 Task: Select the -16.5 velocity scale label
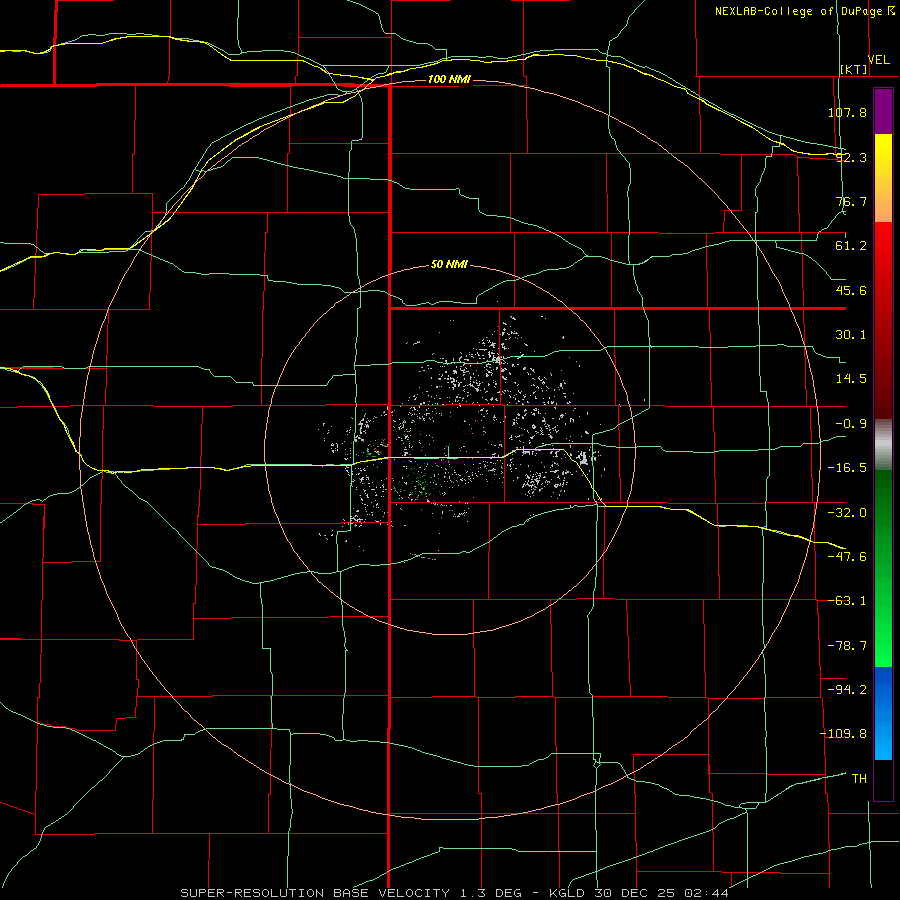coord(847,468)
